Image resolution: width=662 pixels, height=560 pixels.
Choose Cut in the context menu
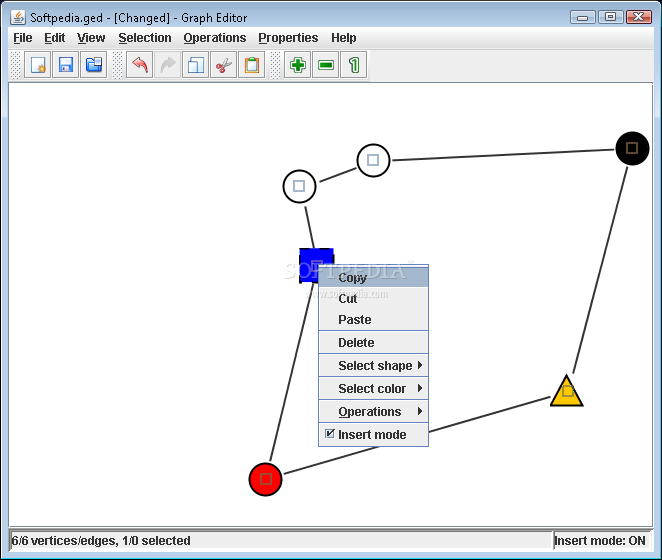[x=374, y=299]
